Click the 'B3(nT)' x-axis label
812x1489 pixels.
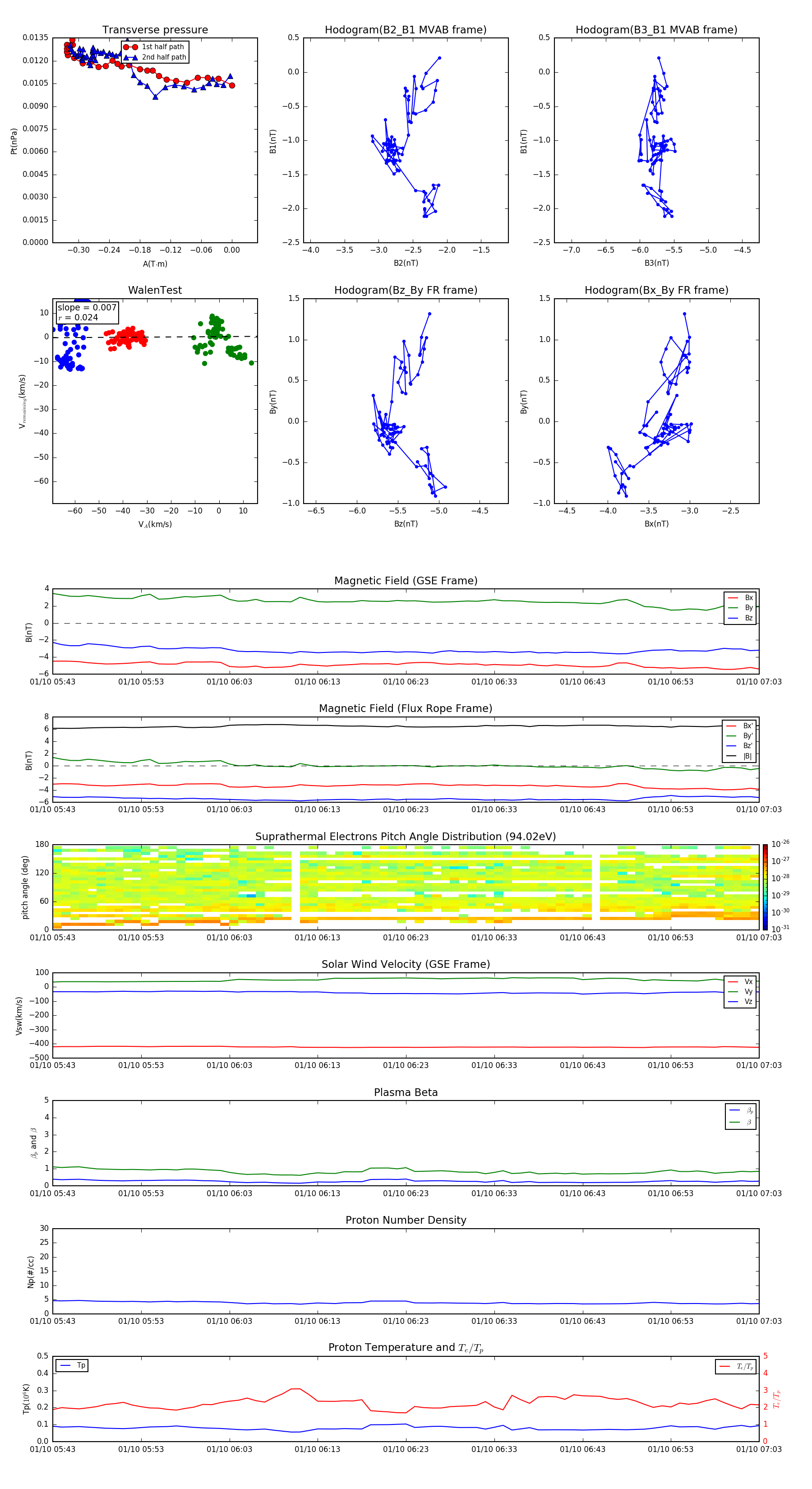656,263
